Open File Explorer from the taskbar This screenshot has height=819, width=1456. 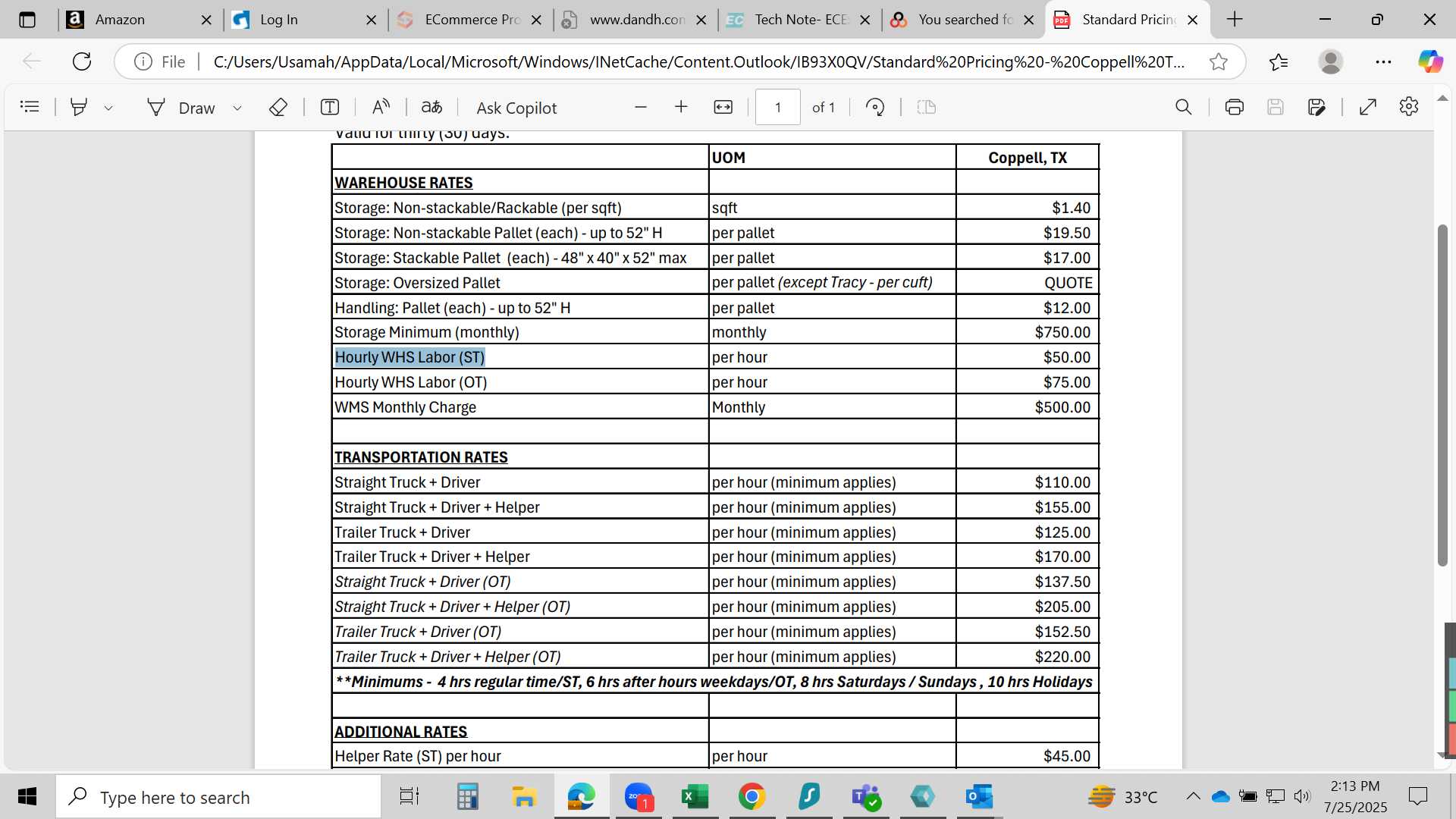point(524,797)
